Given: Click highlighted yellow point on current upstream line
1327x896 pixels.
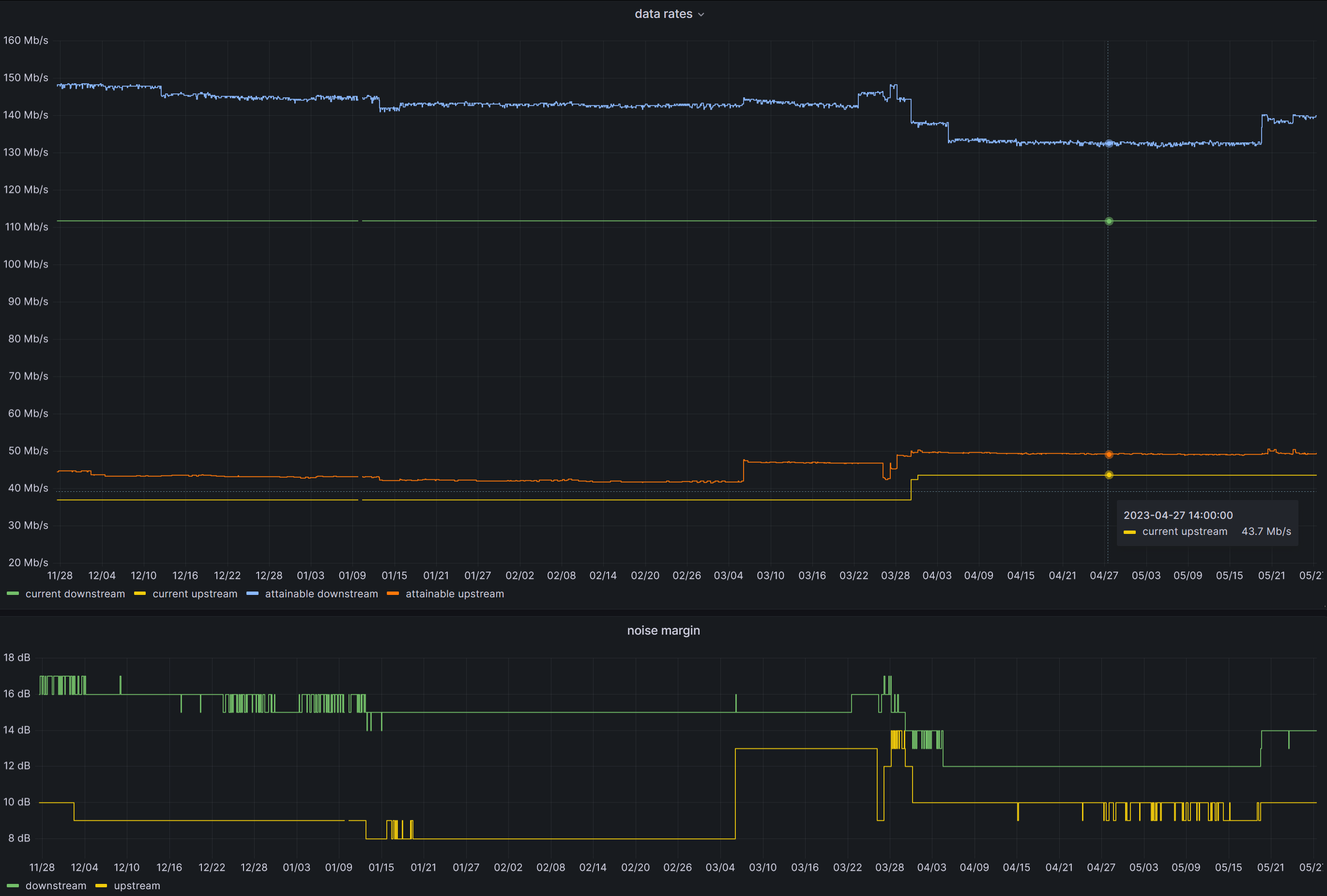Looking at the screenshot, I should [1109, 475].
